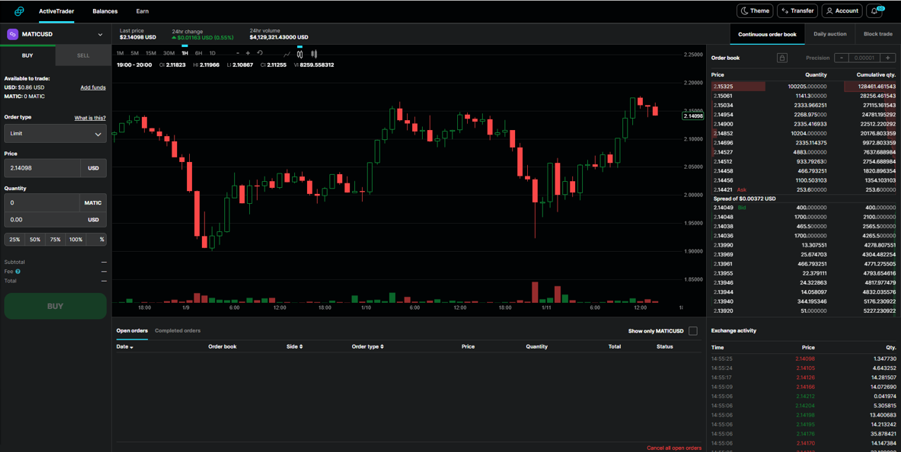Image resolution: width=901 pixels, height=452 pixels.
Task: Switch to the Completed orders tab
Action: pyautogui.click(x=178, y=331)
